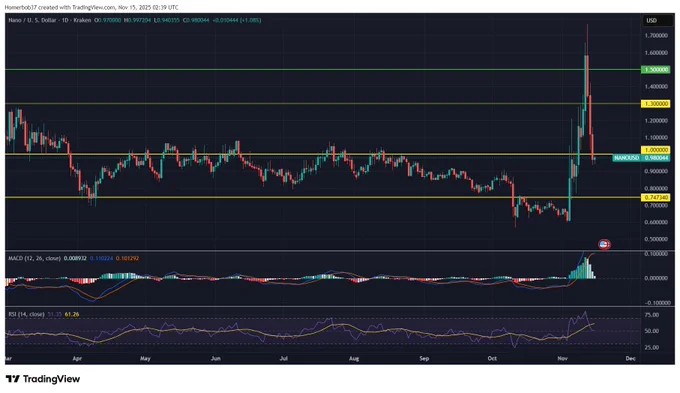Click the RSI value 51.35
Viewport: 680px width, 393px height.
tap(55, 314)
